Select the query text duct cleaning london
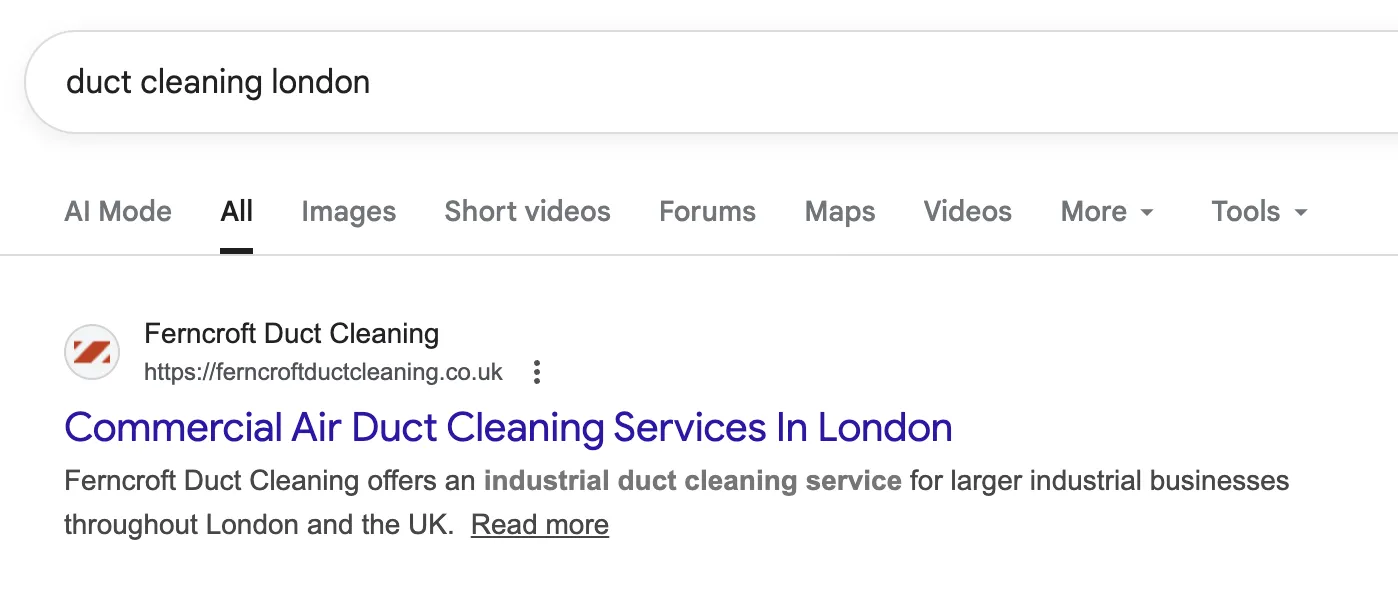Viewport: 1398px width, 594px height. (217, 81)
